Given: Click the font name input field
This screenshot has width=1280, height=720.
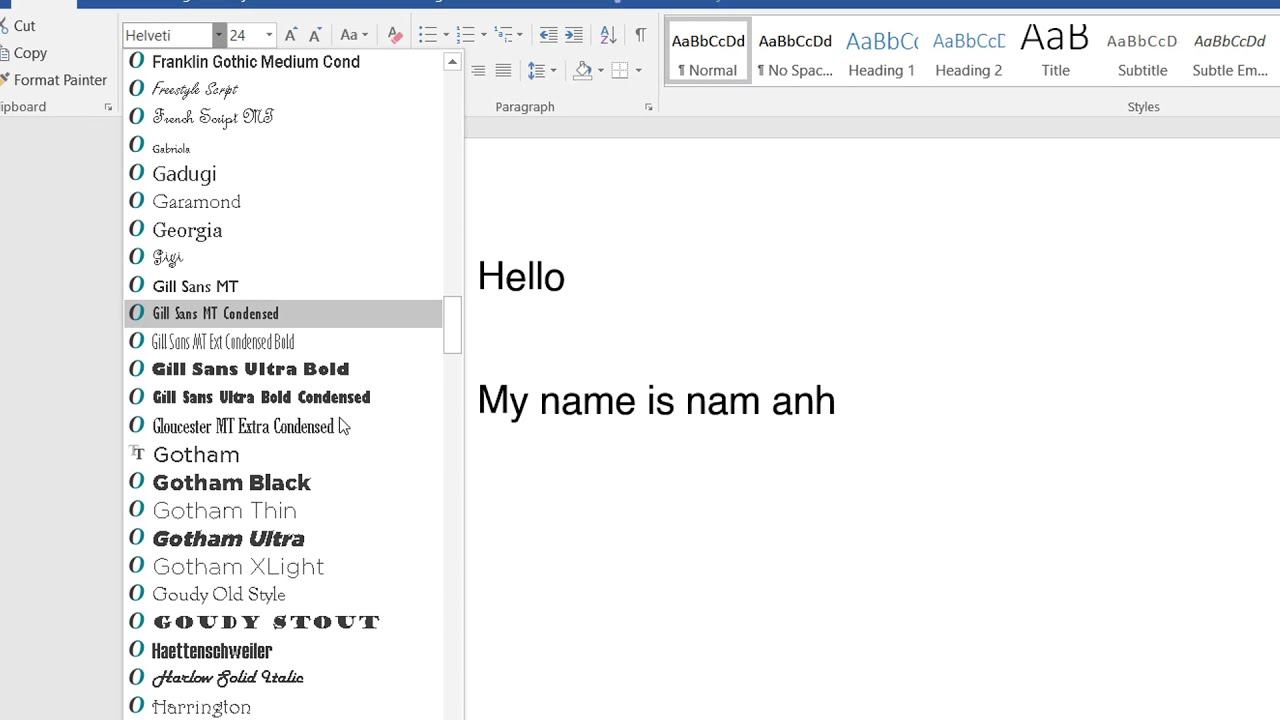Looking at the screenshot, I should [167, 35].
